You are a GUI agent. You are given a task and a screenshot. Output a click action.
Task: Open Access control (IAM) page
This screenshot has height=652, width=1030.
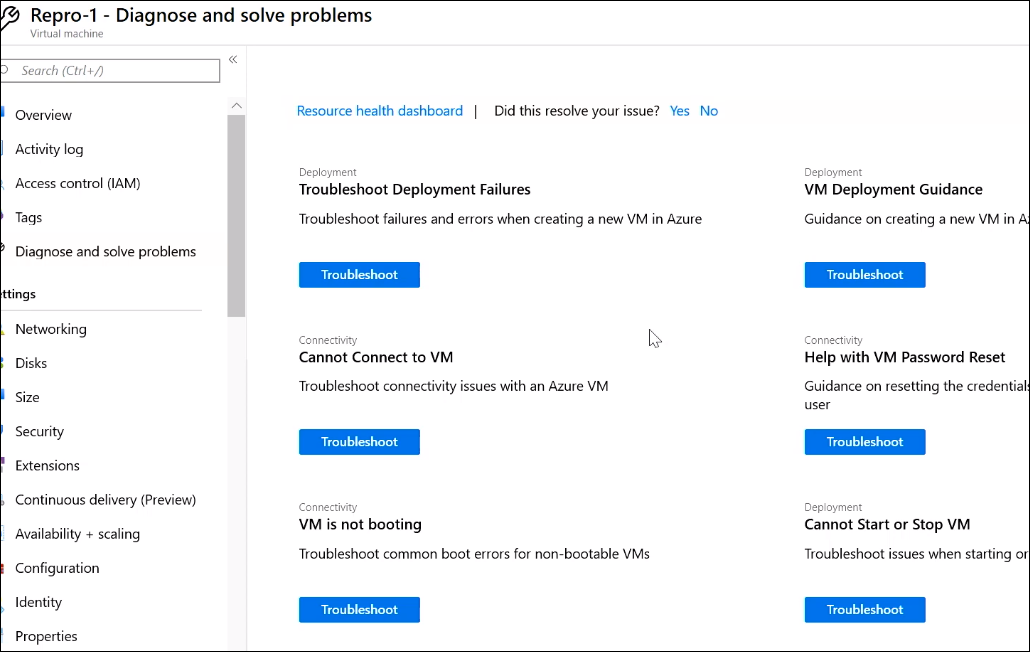pos(77,183)
